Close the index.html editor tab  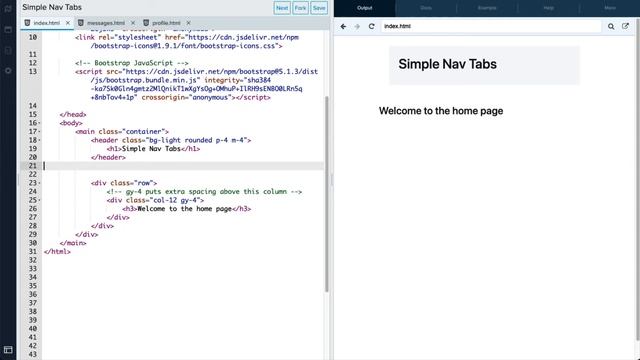pyautogui.click(x=68, y=23)
